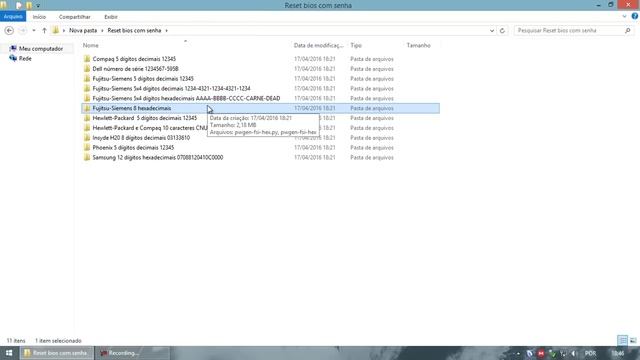The image size is (640, 360).
Task: Expand the arrow after Nova pasta breadcrumb
Action: pos(102,31)
